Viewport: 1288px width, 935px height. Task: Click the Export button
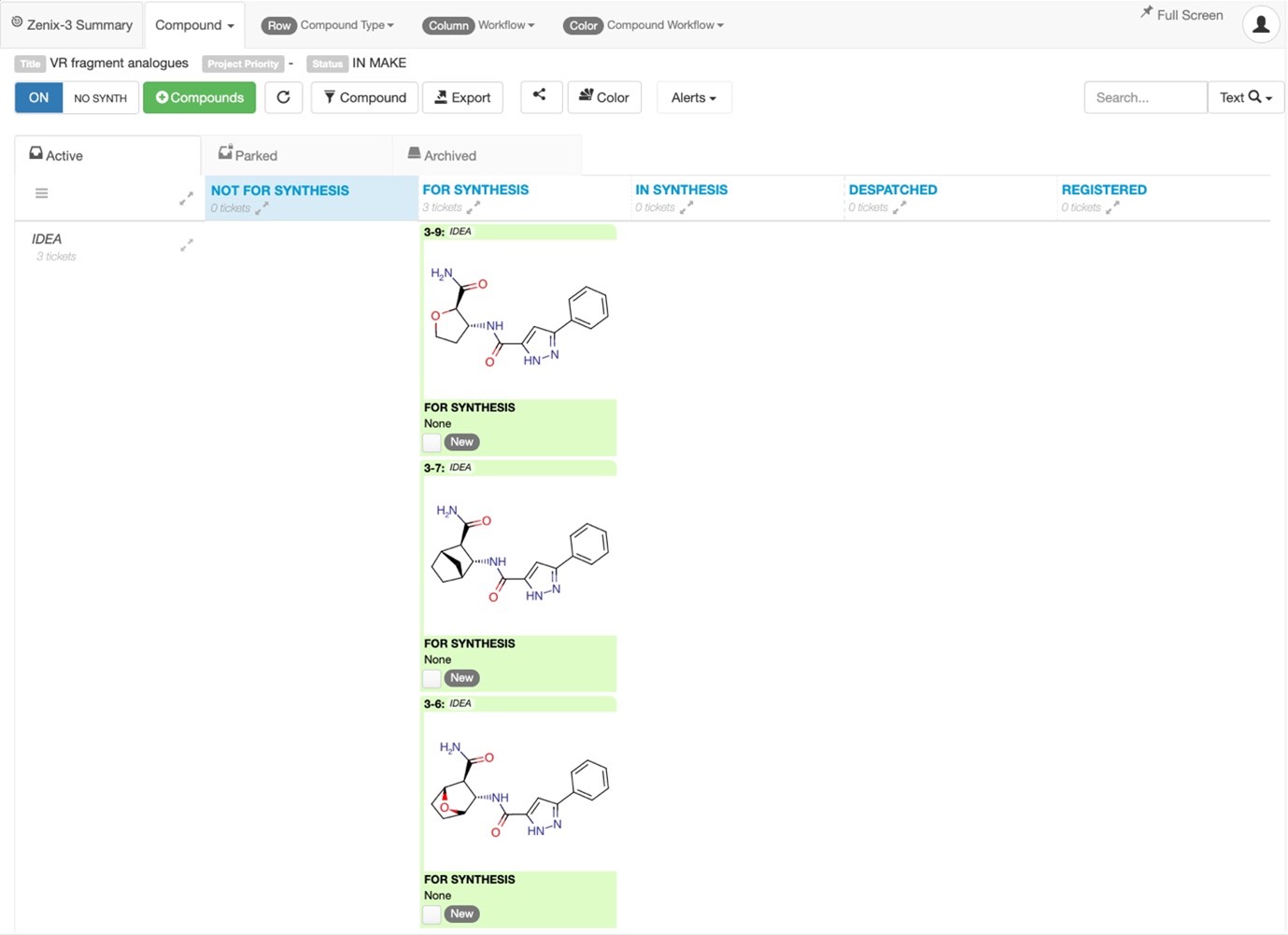[462, 97]
